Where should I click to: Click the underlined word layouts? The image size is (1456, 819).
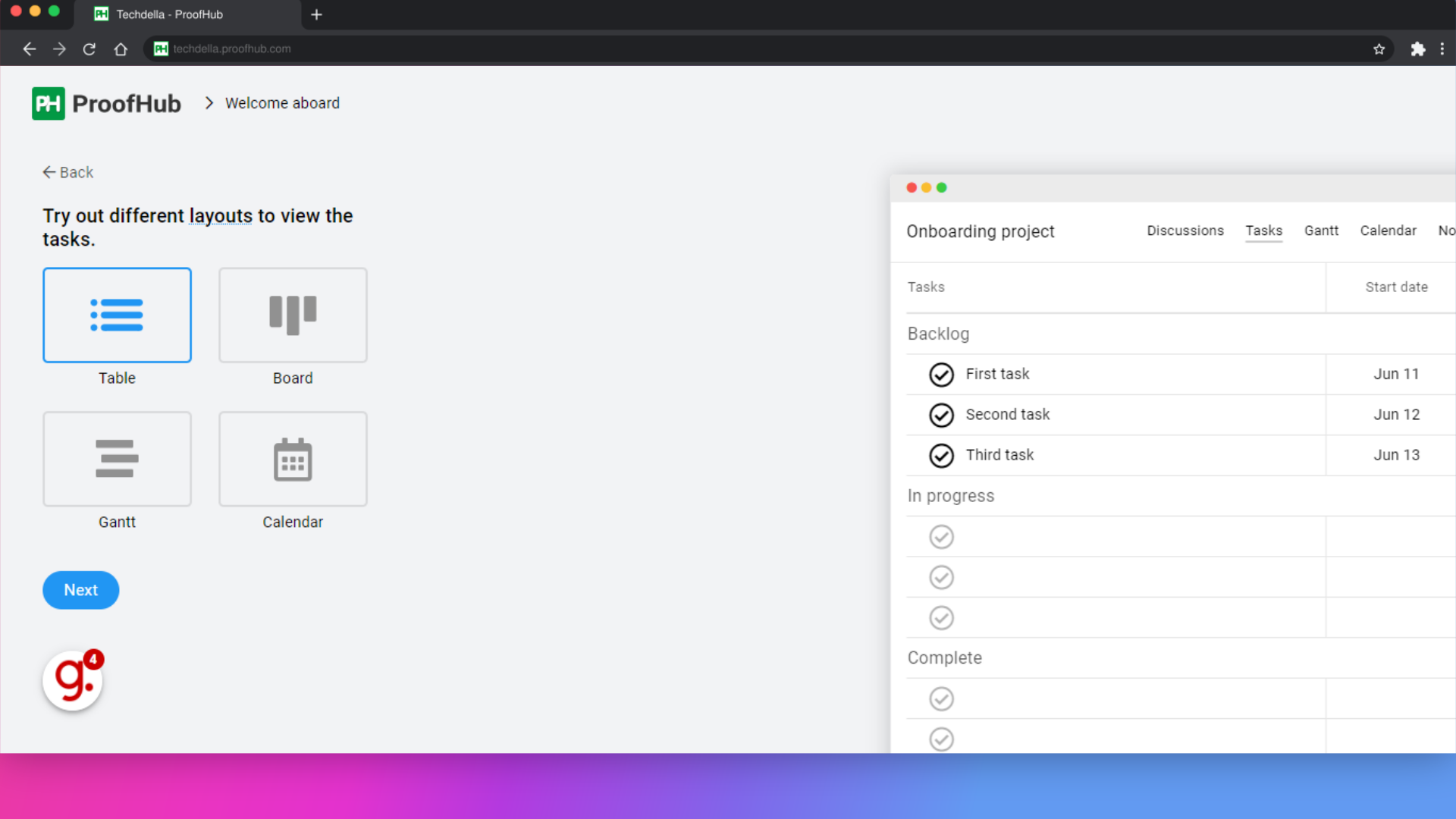tap(221, 216)
